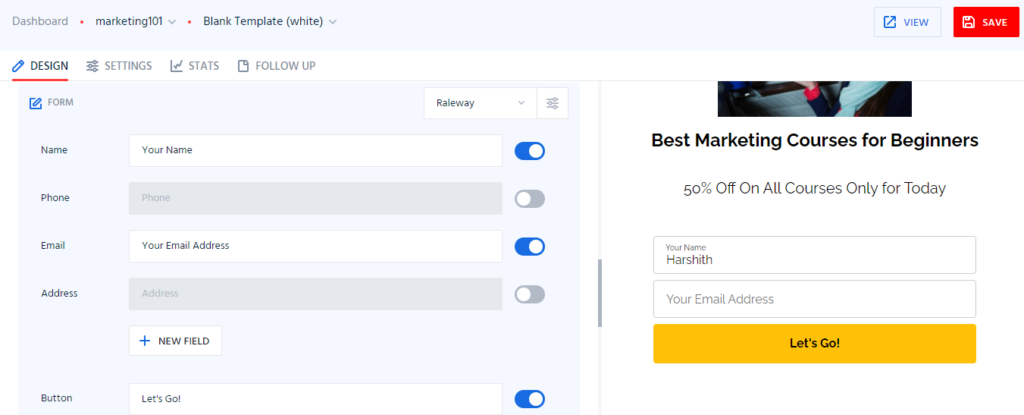The image size is (1024, 415).
Task: Go to the Dashboard breadcrumb link
Action: pyautogui.click(x=40, y=22)
